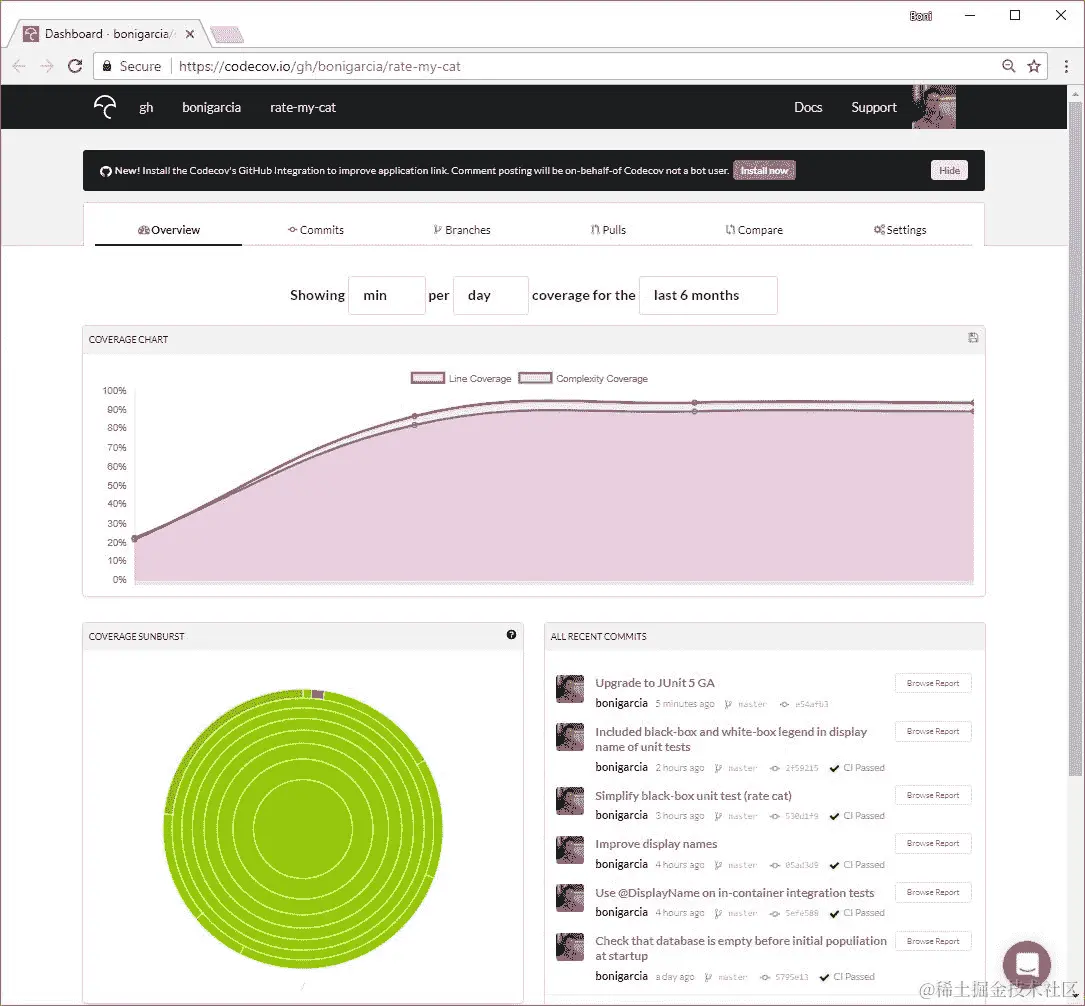Bookmark page with the star icon
1085x1006 pixels.
[1034, 66]
